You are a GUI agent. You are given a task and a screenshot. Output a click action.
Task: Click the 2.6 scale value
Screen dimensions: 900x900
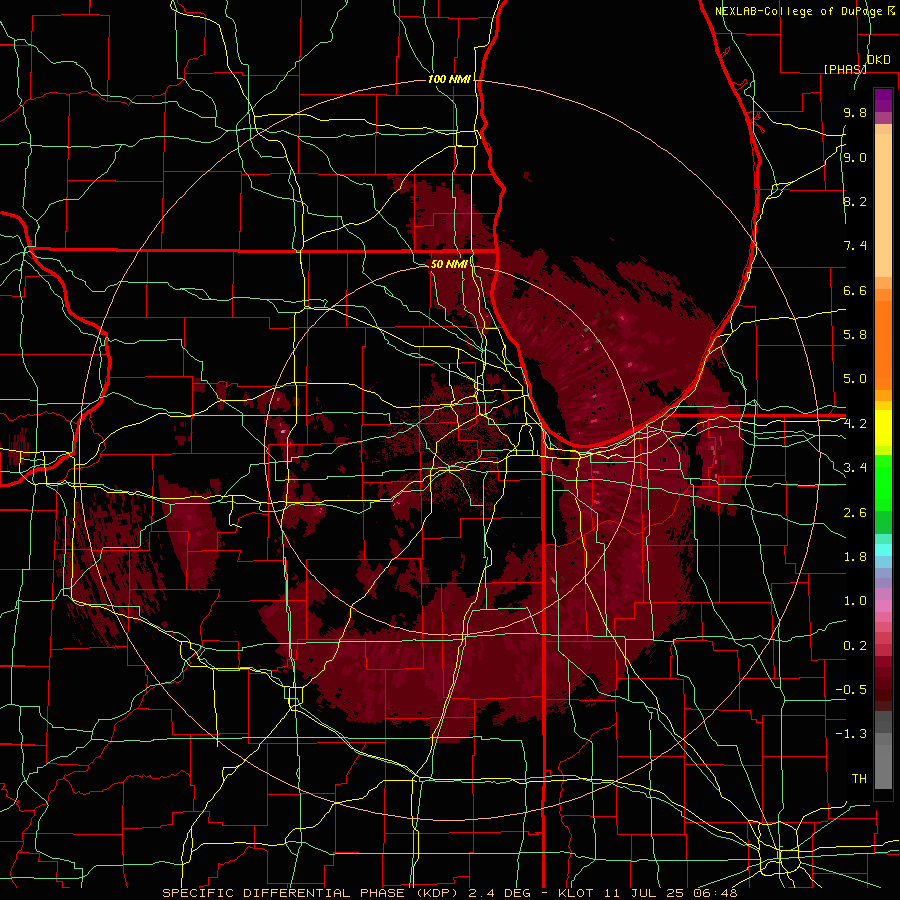coord(855,513)
